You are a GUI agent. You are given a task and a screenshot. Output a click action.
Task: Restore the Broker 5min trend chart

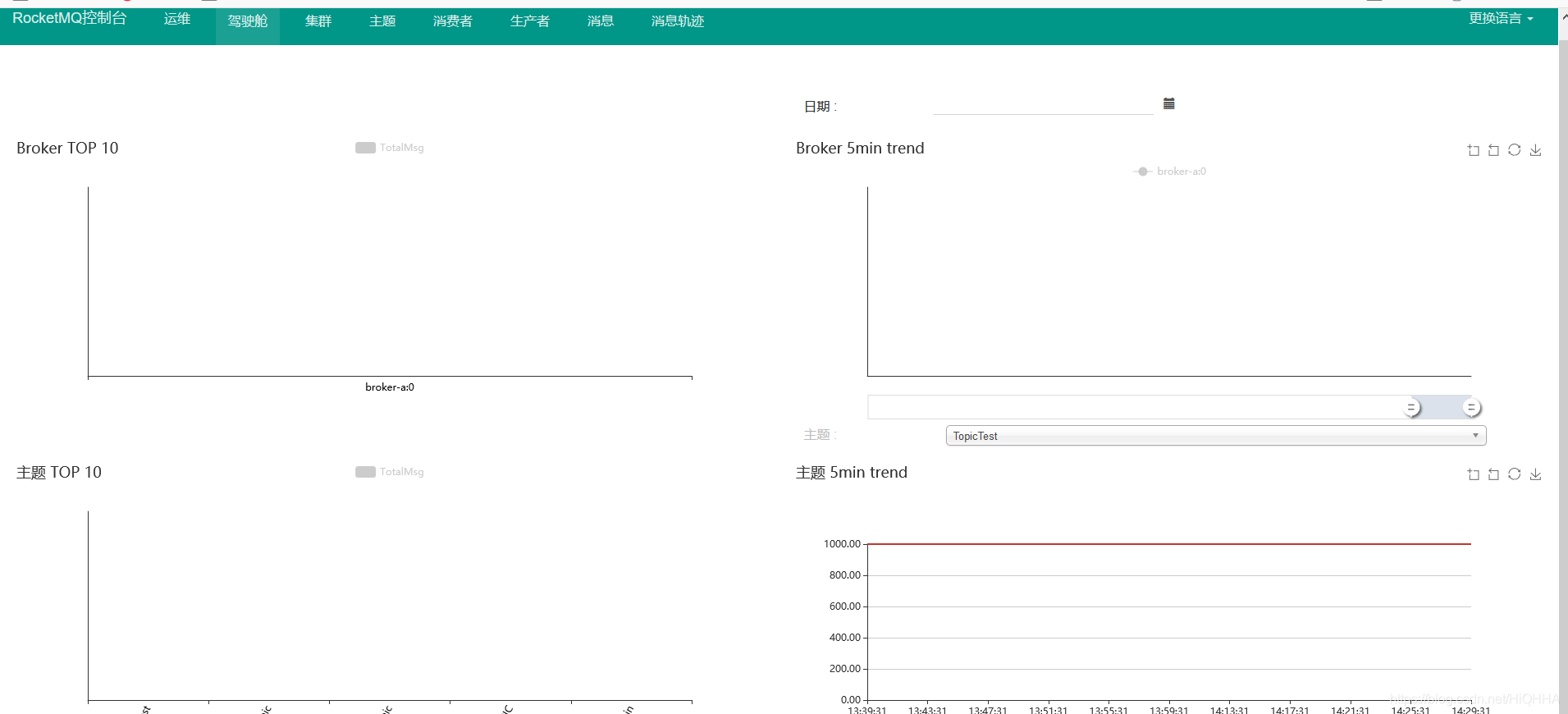point(1515,150)
